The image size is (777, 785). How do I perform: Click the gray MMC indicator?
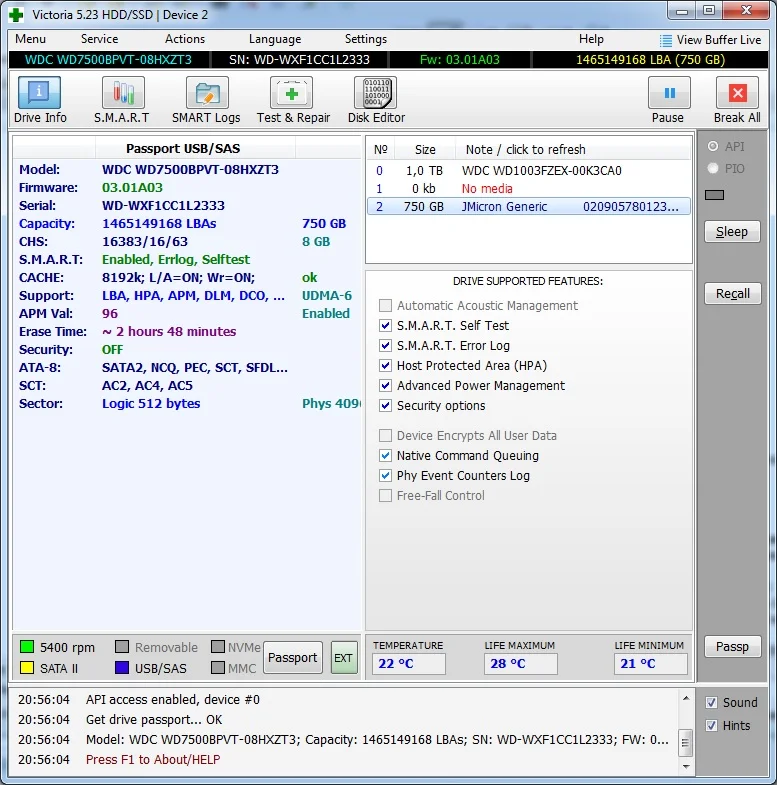218,668
